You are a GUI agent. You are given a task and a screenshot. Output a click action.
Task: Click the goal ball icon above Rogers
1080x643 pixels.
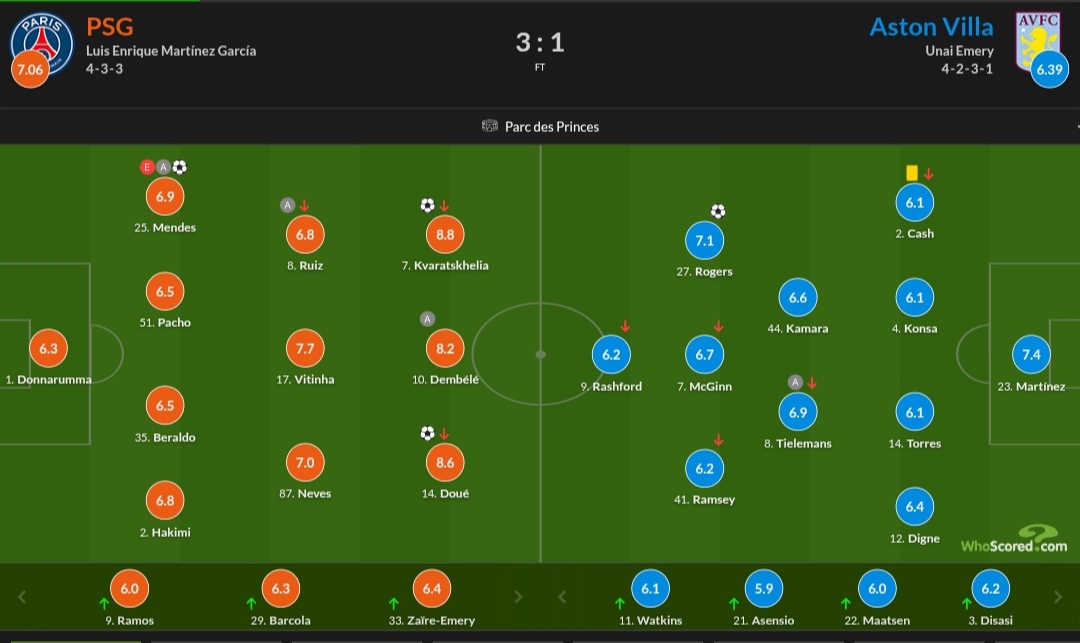coord(718,211)
